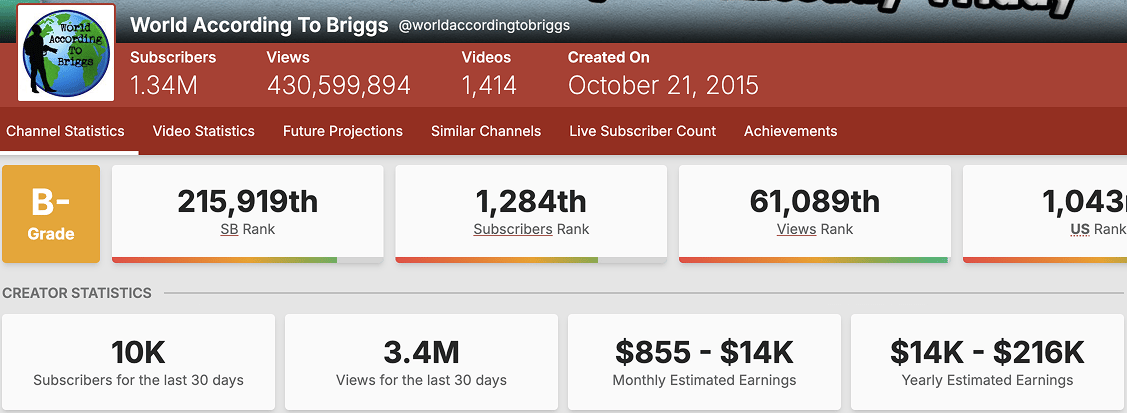This screenshot has height=413, width=1127.
Task: Click the Subscribers Rank gradient progress bar
Action: (531, 260)
